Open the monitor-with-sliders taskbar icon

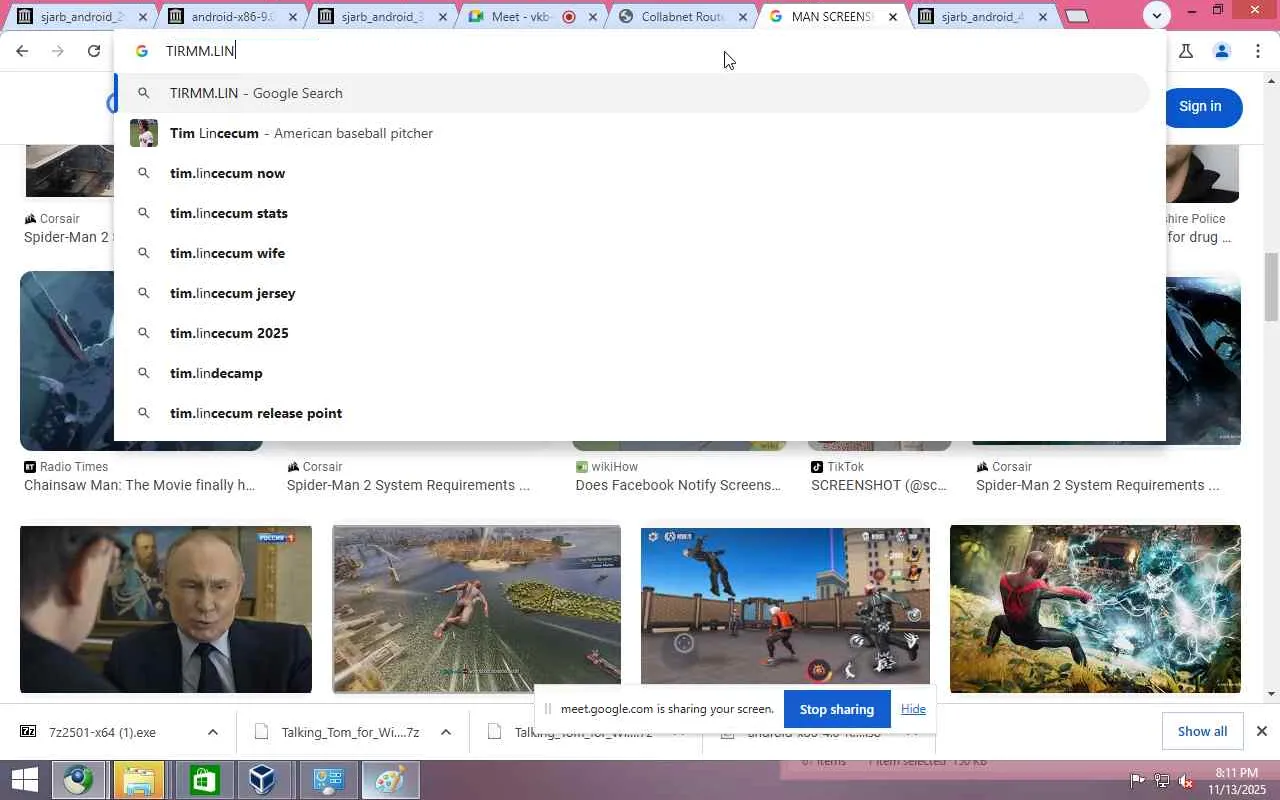pyautogui.click(x=328, y=780)
